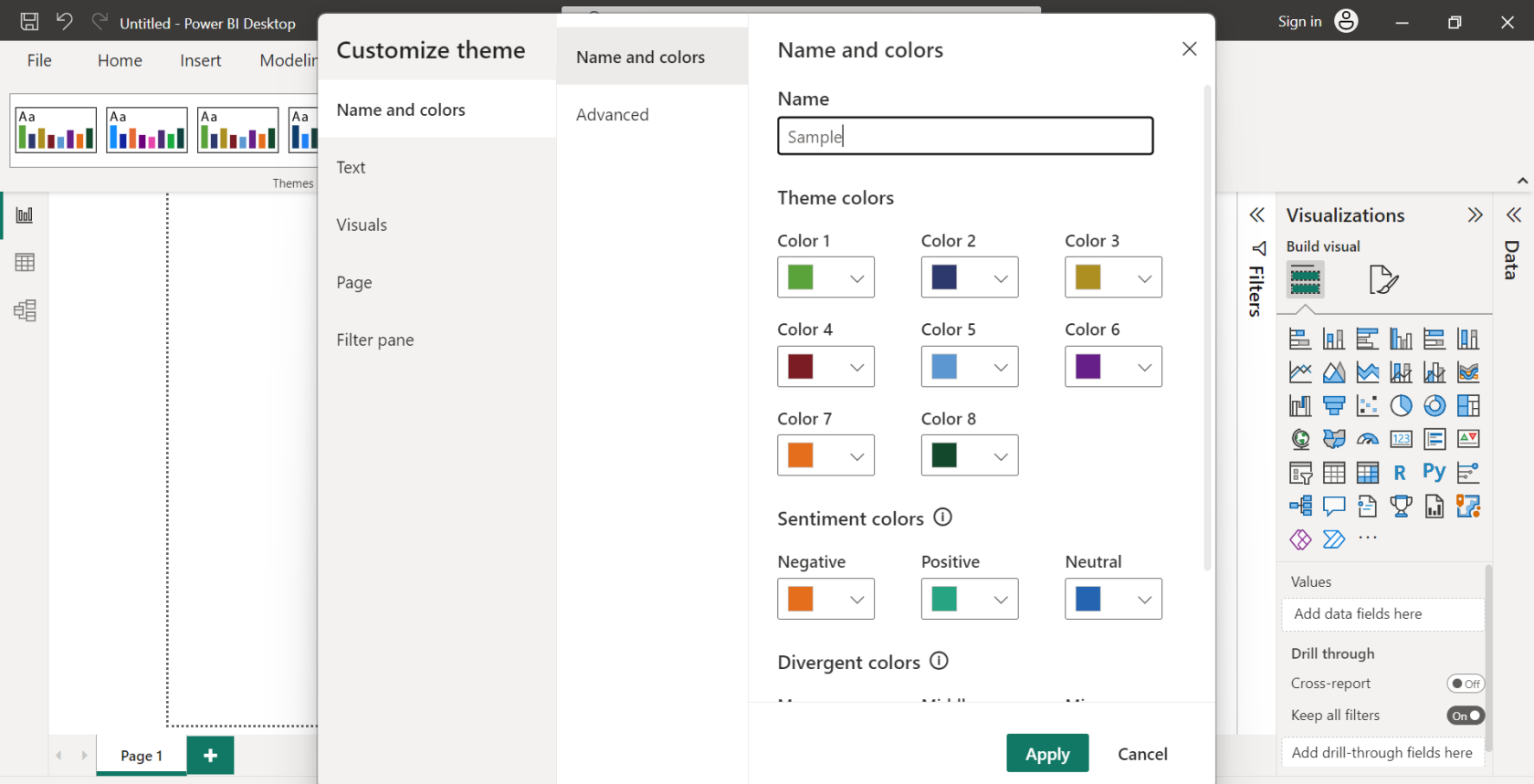Image resolution: width=1534 pixels, height=784 pixels.
Task: Click Save icon in title bar
Action: click(29, 21)
